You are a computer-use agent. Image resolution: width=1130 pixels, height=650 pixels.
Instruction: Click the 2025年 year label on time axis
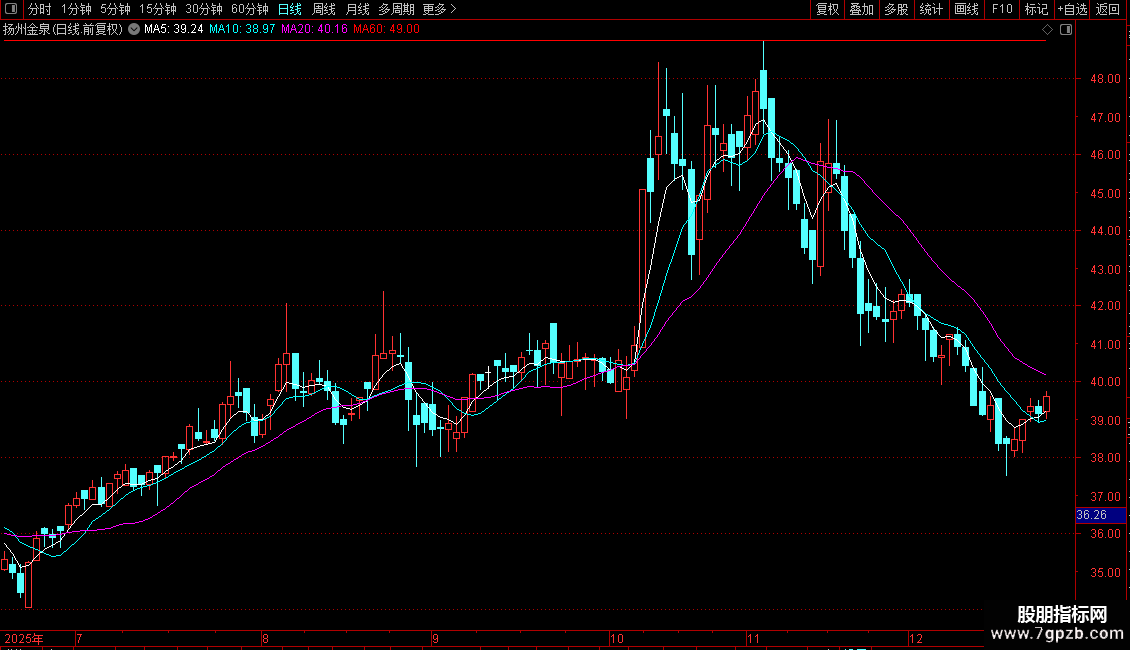(24, 639)
